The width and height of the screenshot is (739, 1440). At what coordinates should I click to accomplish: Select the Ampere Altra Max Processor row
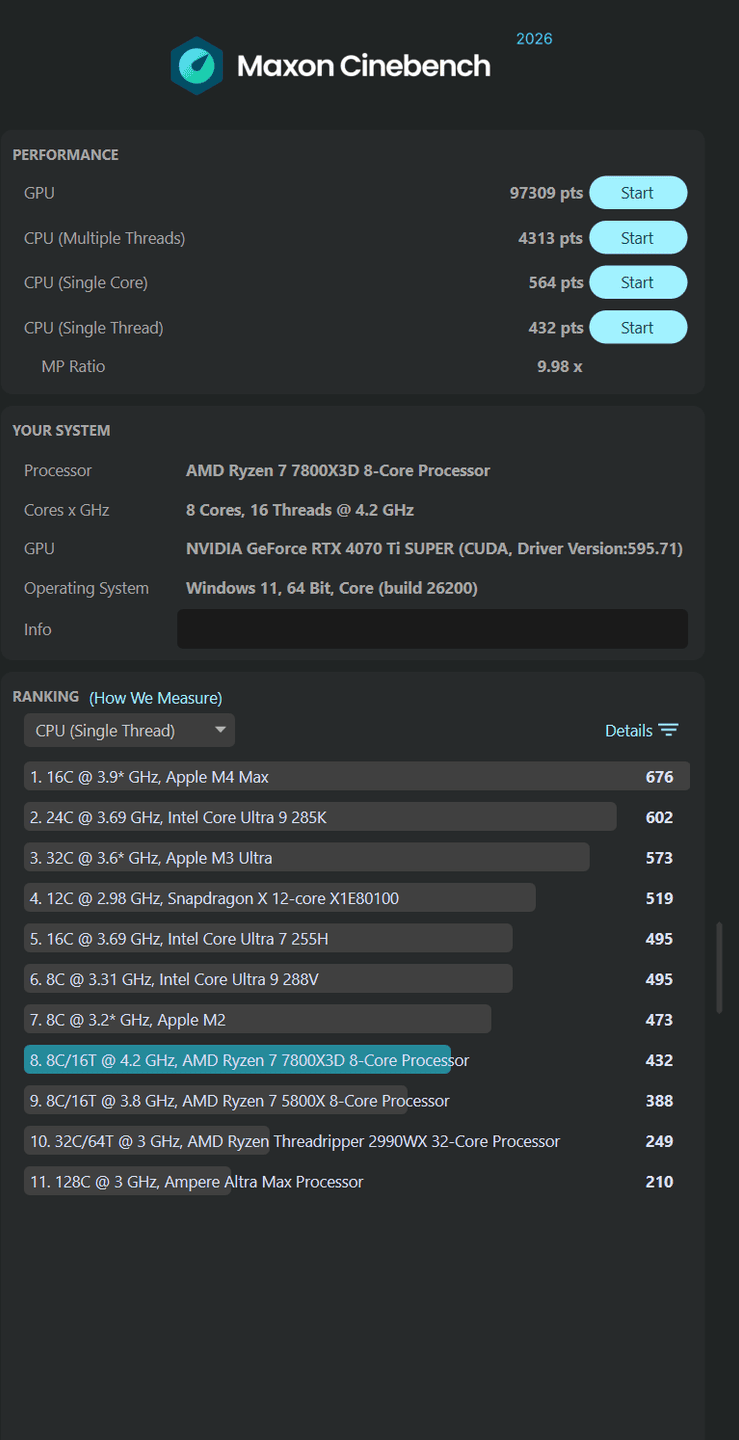tap(357, 1181)
